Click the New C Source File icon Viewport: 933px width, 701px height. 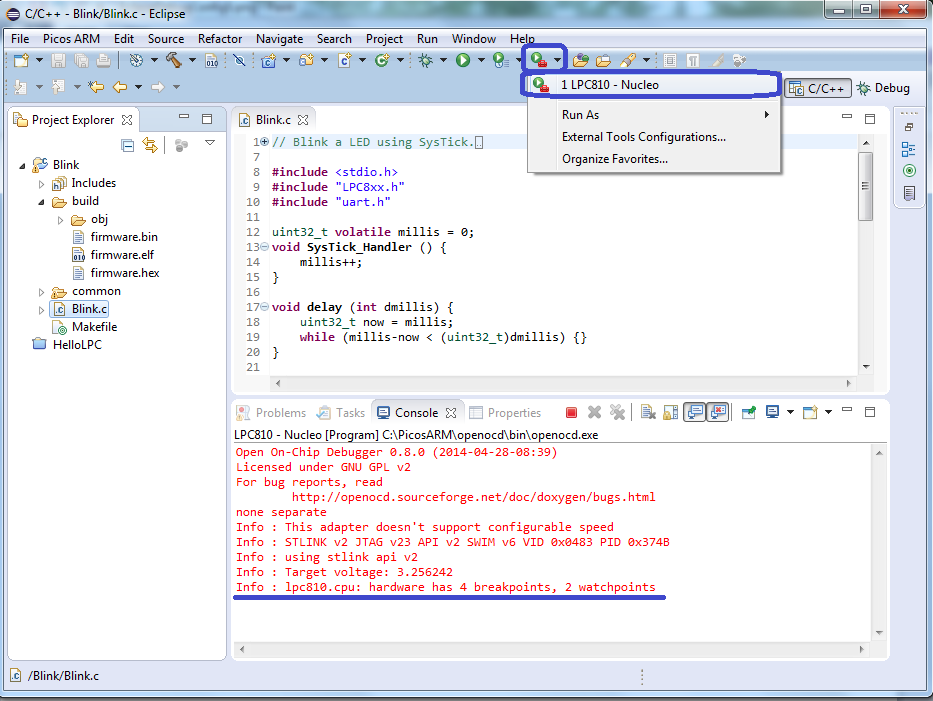(345, 60)
